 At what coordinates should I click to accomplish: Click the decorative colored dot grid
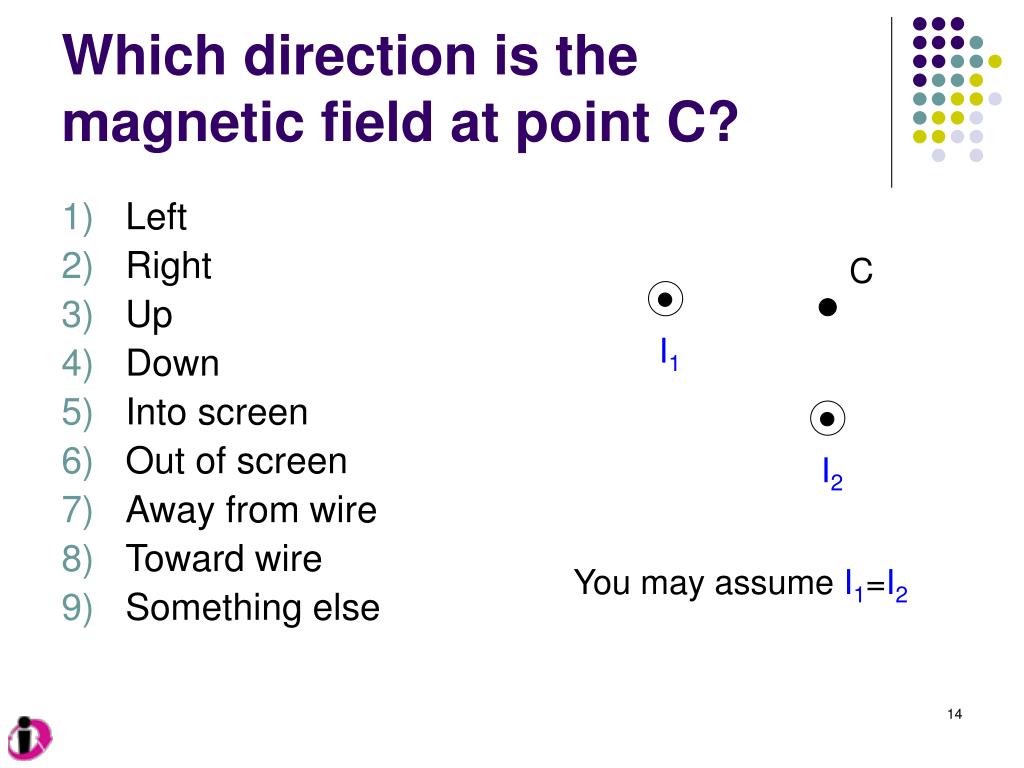click(957, 89)
